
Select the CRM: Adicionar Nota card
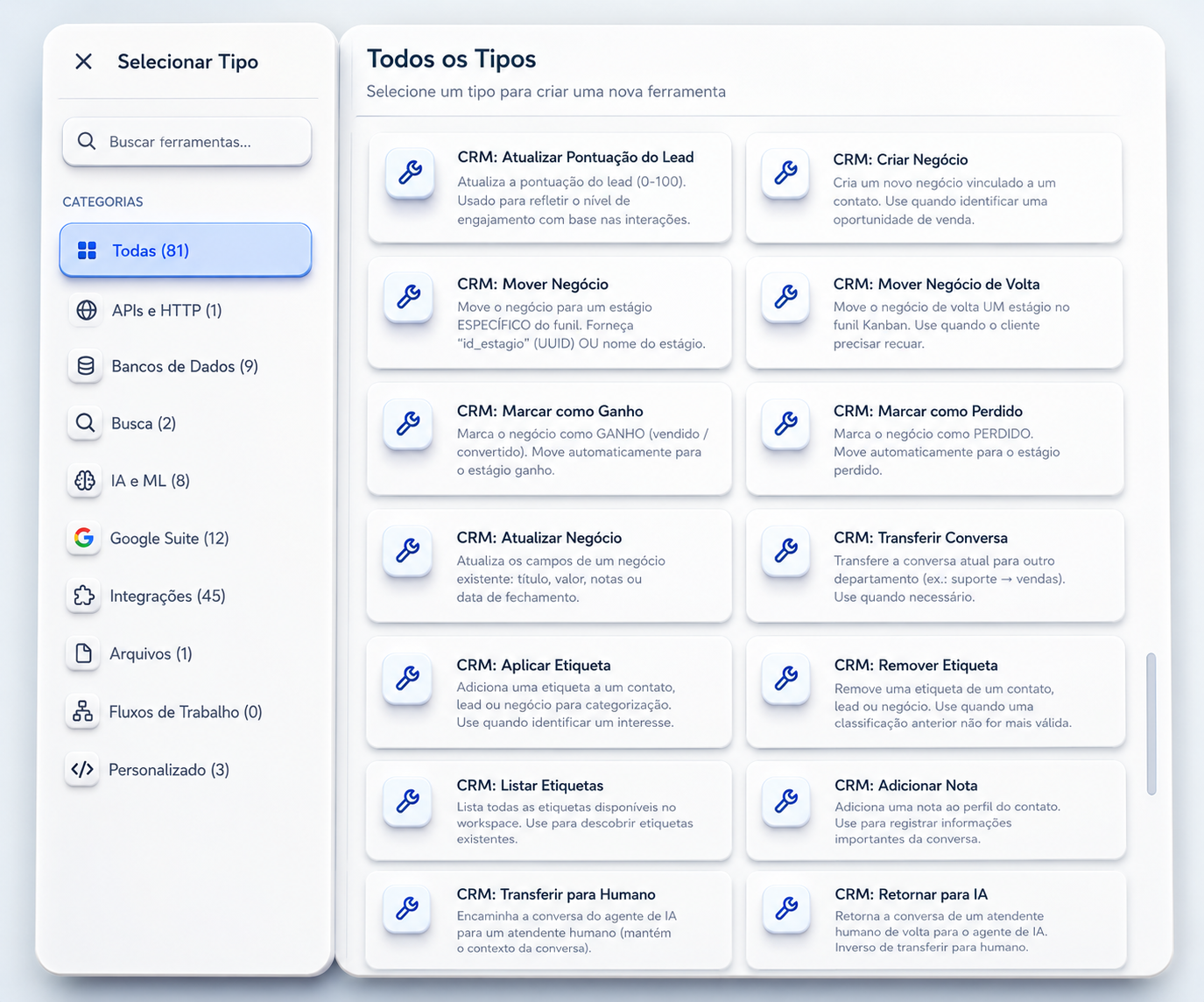pyautogui.click(x=936, y=810)
